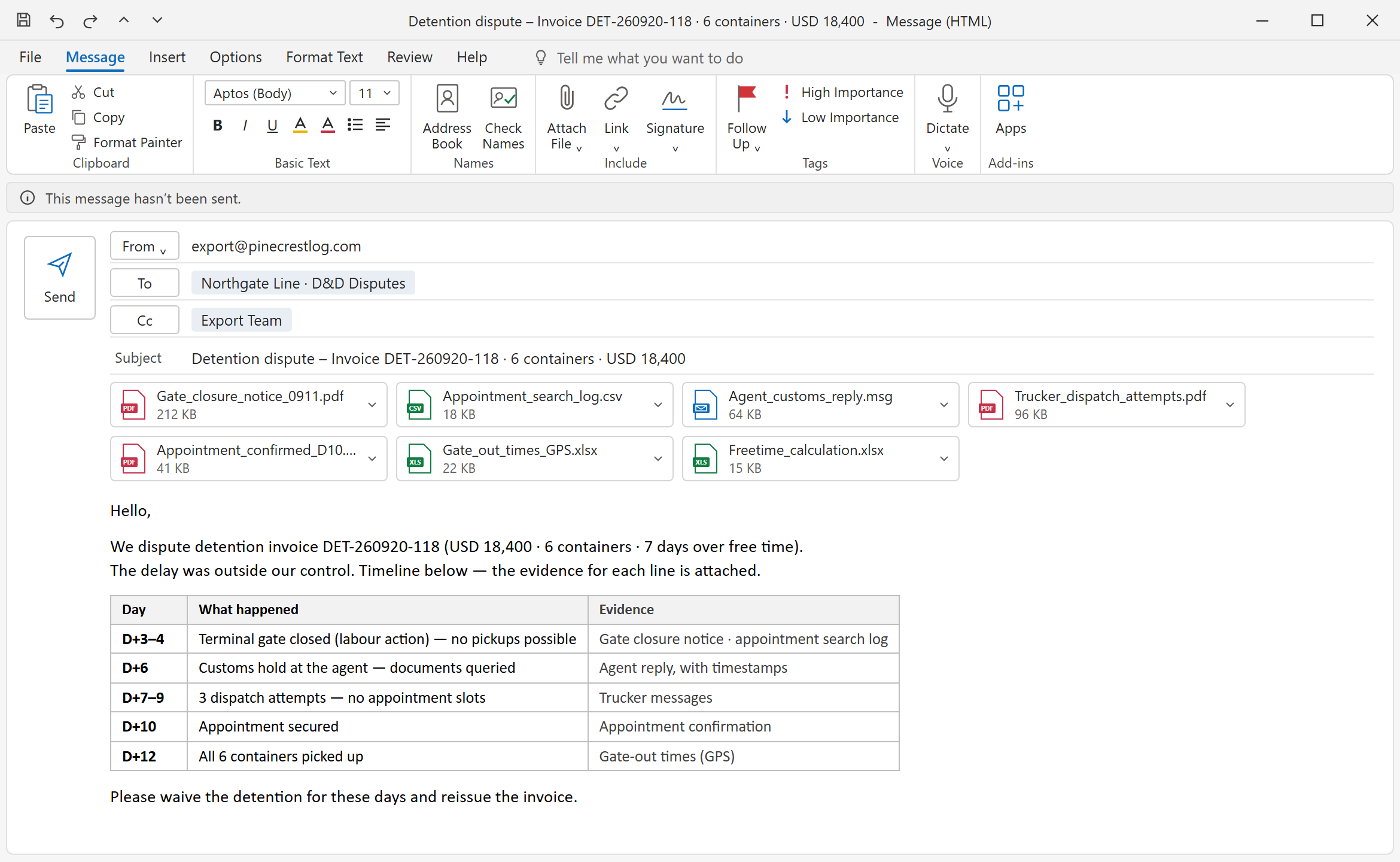
Task: Open the From account selector
Action: point(145,246)
